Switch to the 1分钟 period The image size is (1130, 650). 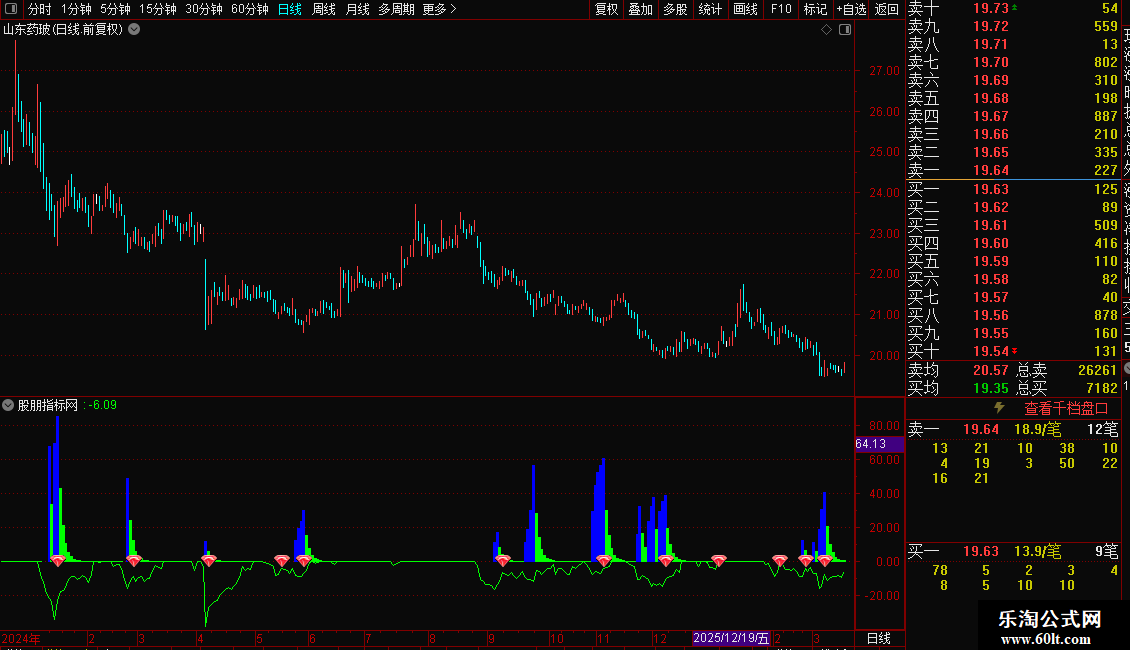[x=76, y=9]
